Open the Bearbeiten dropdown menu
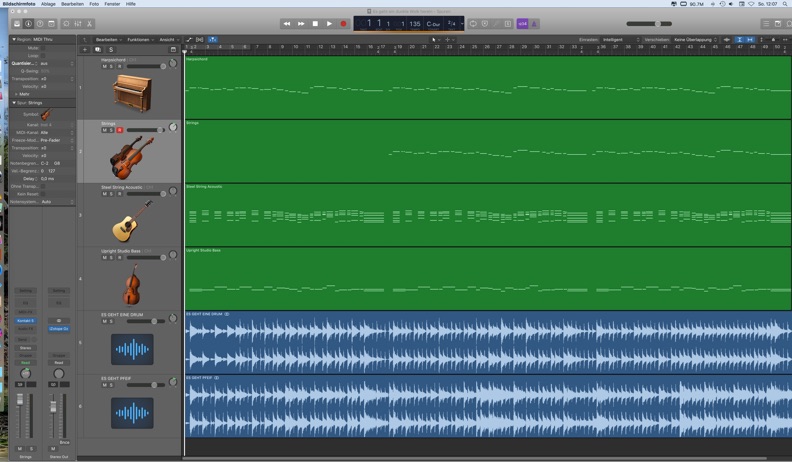Viewport: 792px width, 462px height. (109, 39)
